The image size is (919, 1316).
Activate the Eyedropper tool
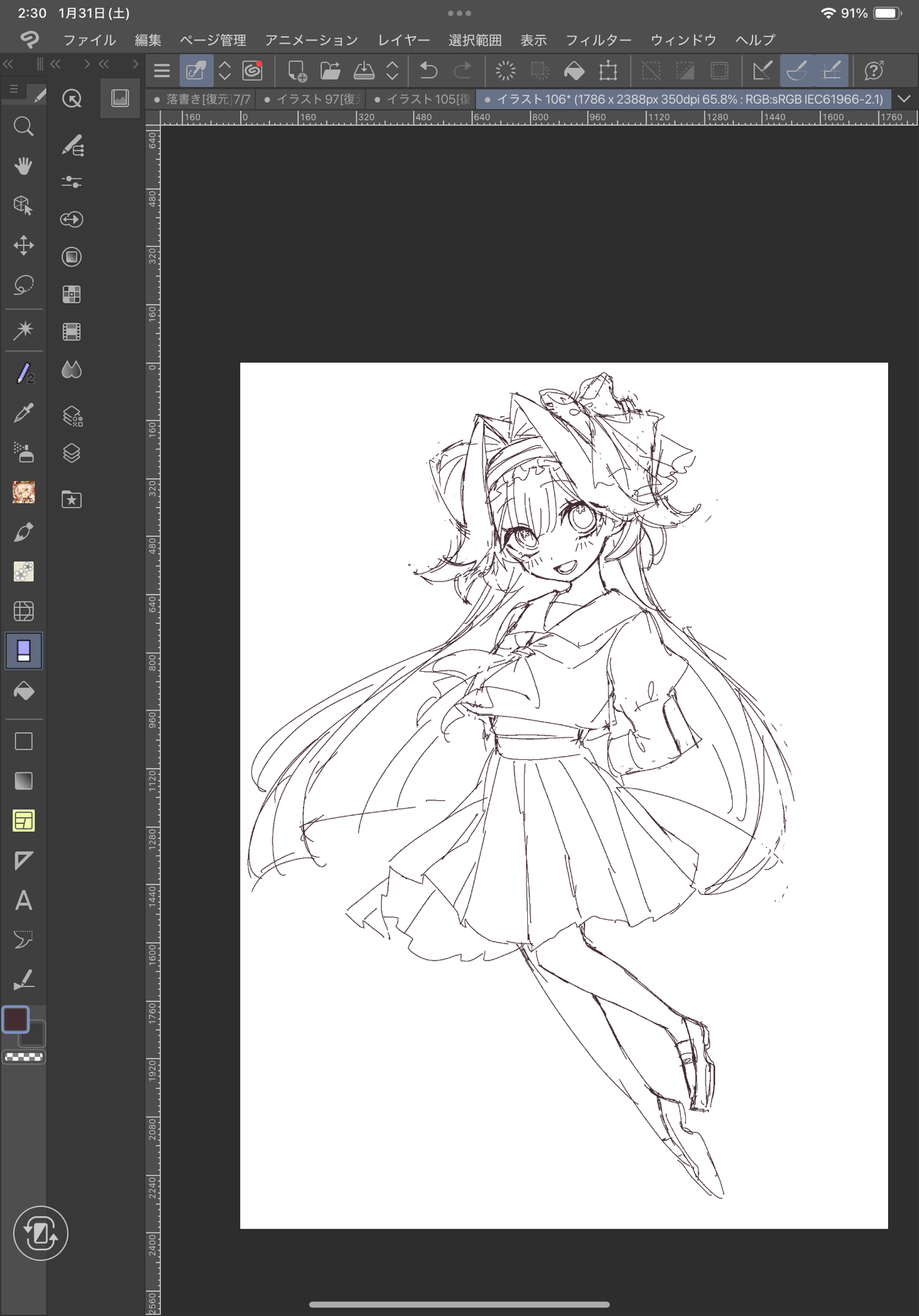pyautogui.click(x=24, y=413)
